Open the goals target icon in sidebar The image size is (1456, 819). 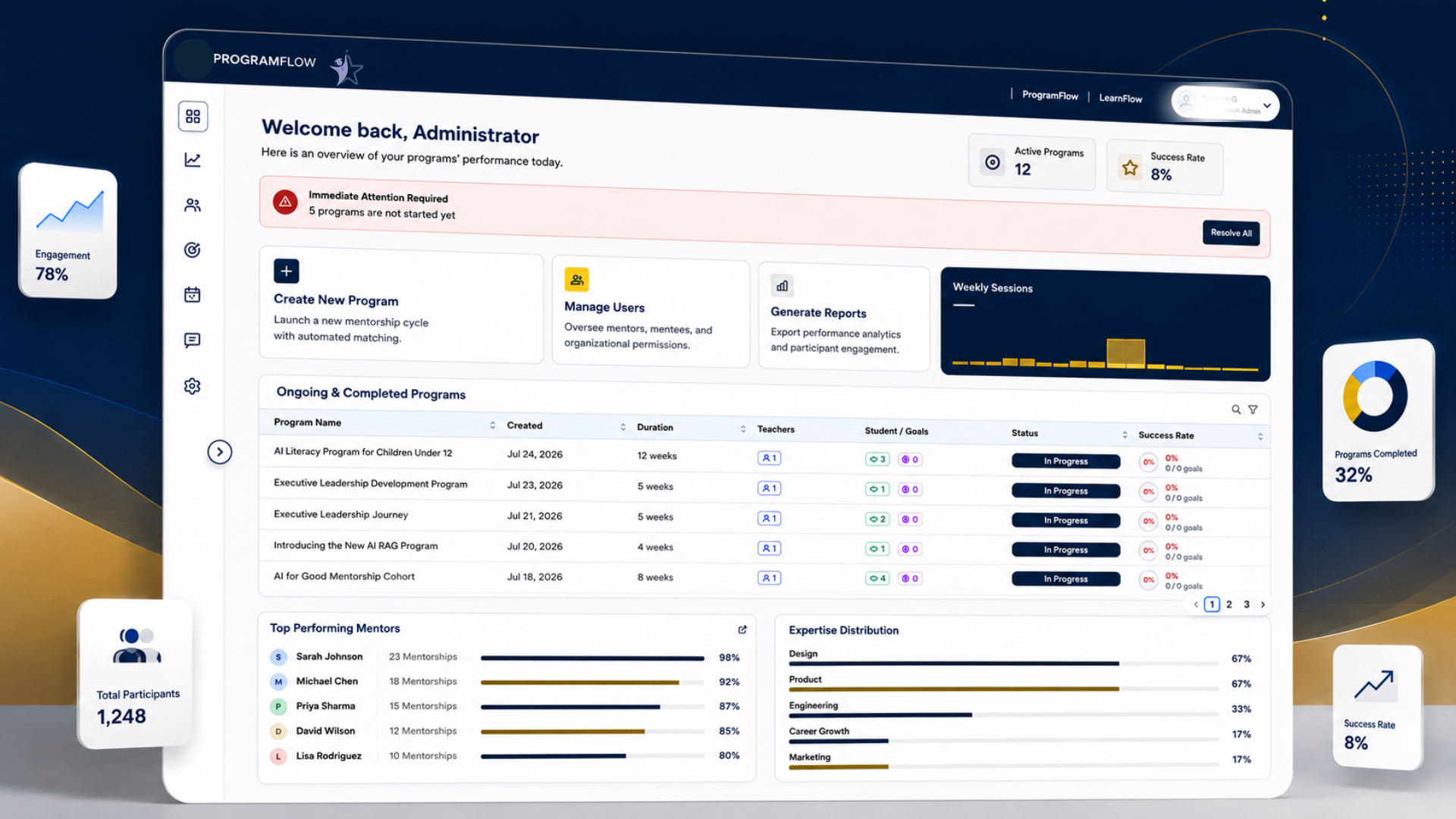193,249
